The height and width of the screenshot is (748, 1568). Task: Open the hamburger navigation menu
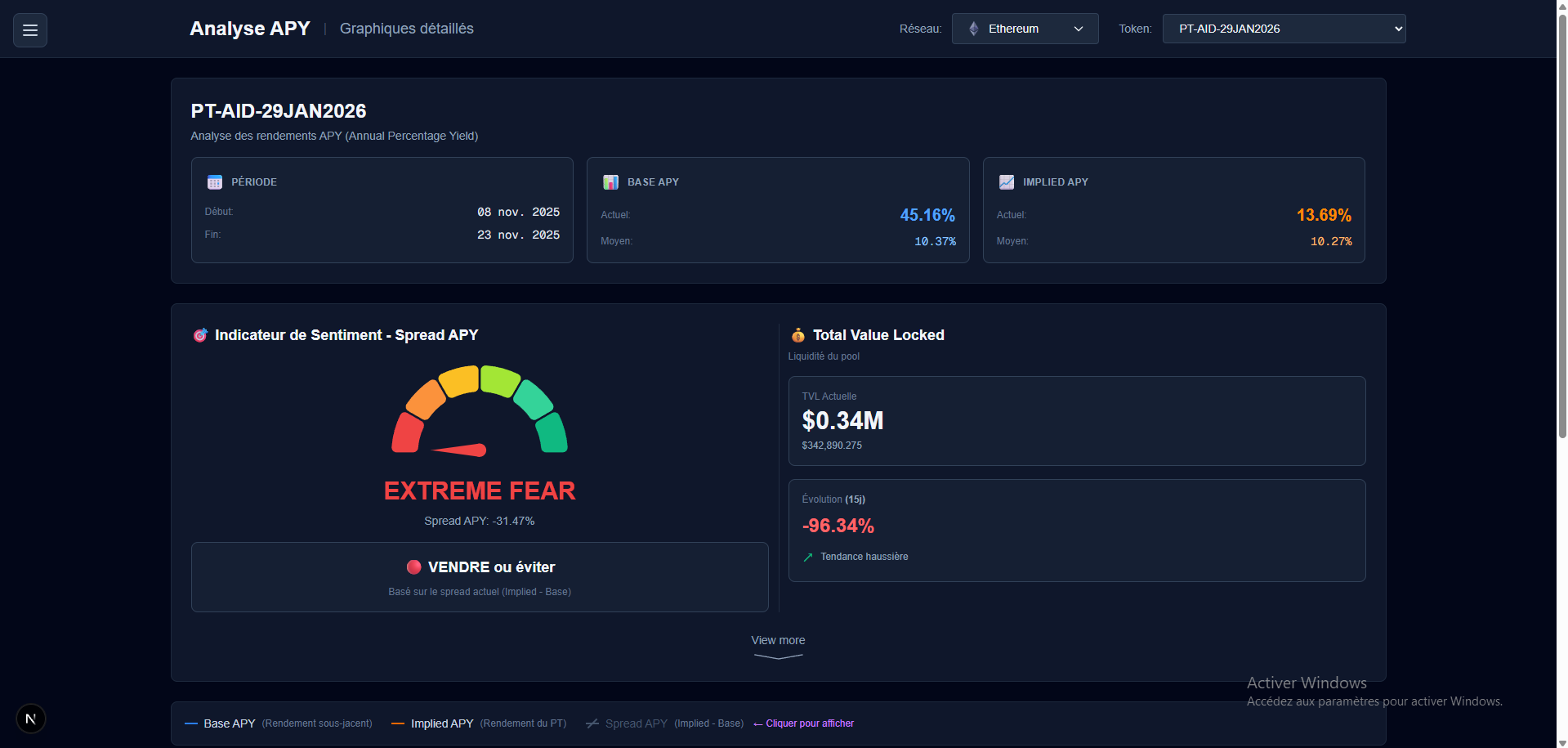point(29,29)
